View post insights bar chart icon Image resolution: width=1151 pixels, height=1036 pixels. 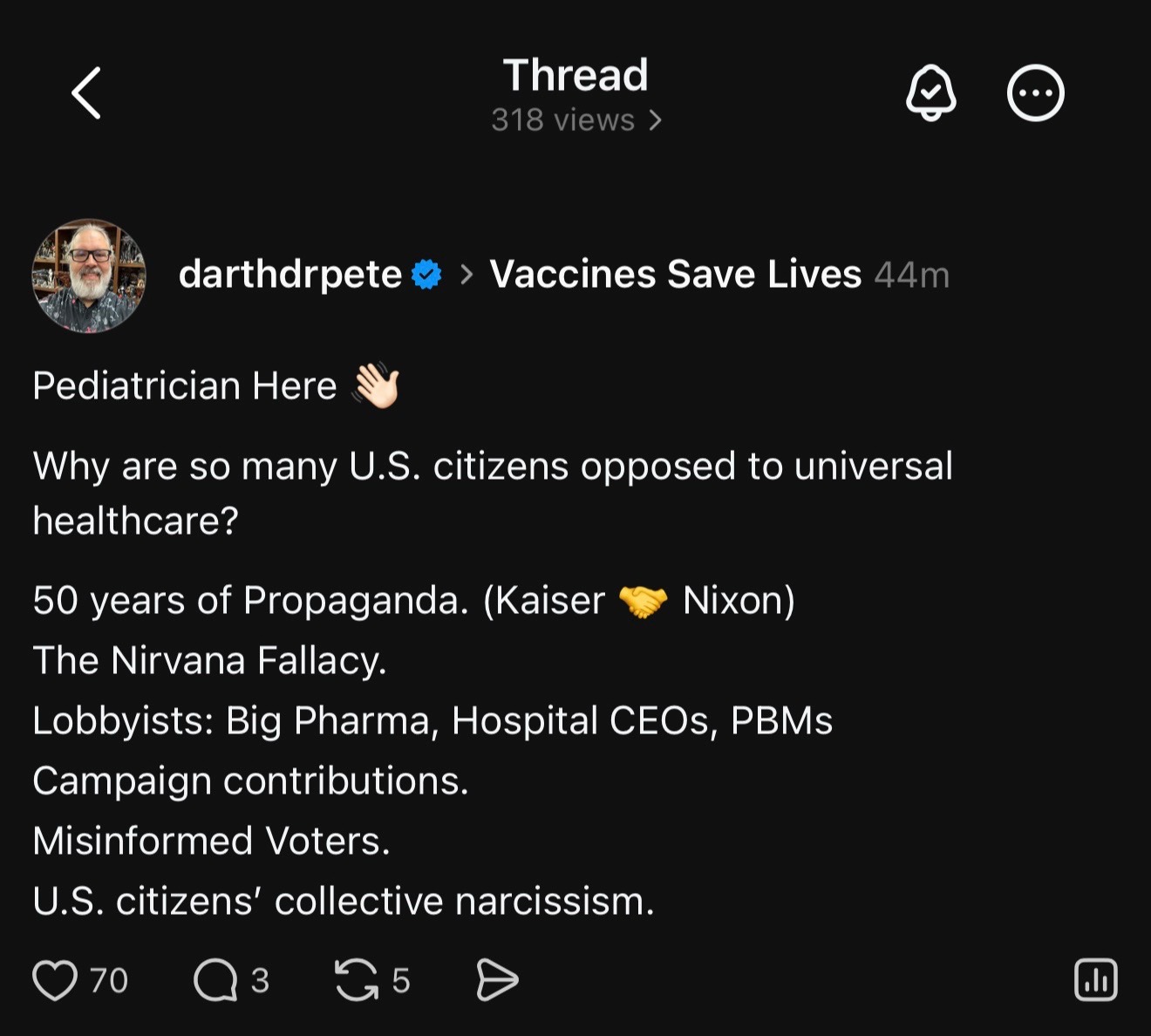point(1096,980)
